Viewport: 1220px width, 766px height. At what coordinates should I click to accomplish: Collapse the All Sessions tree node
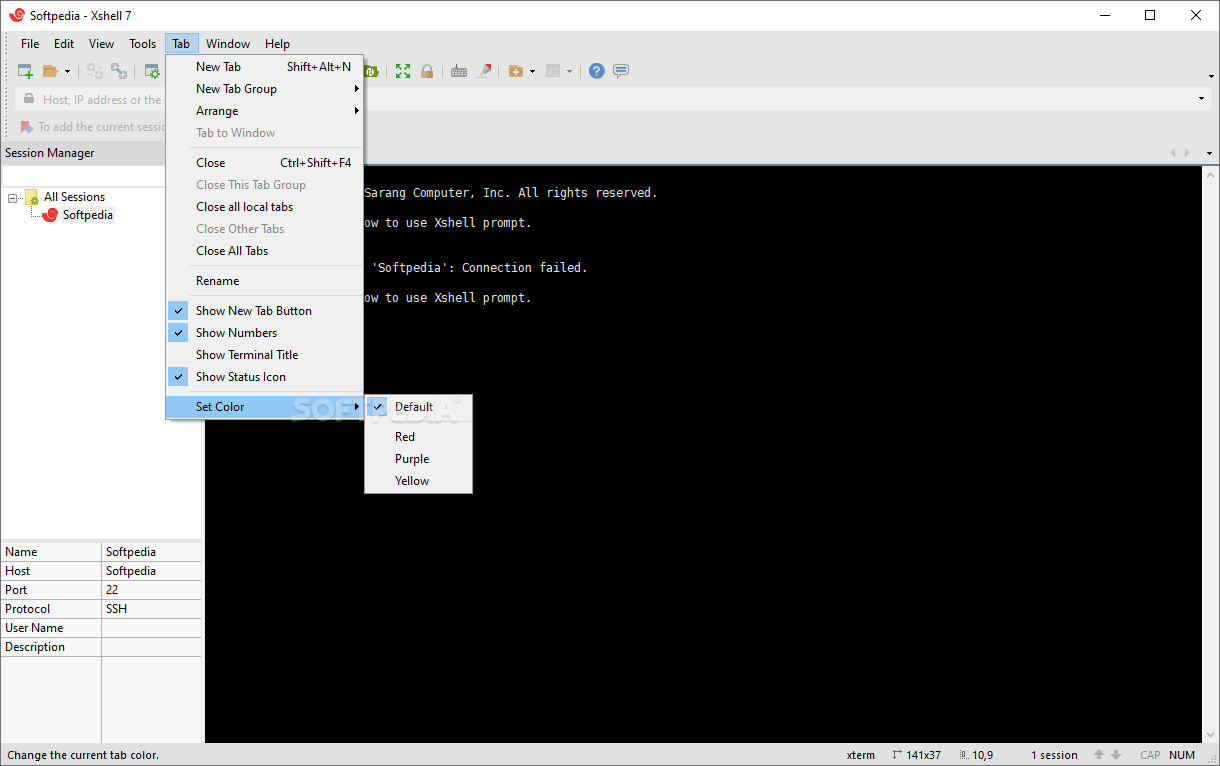(13, 198)
